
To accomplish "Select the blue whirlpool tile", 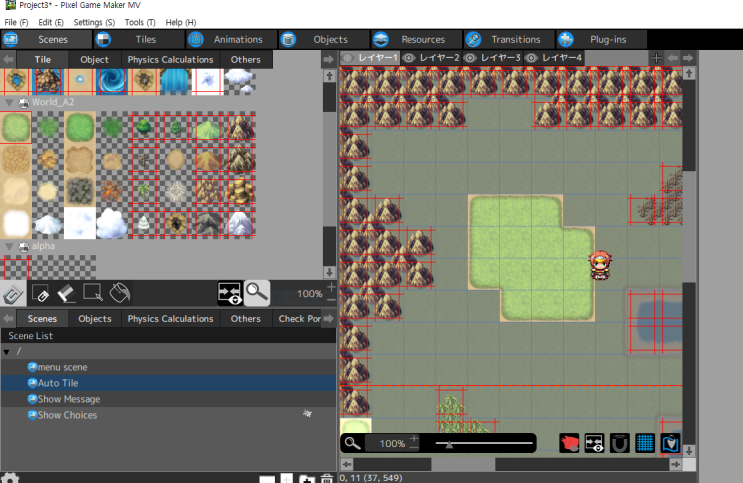I will [x=112, y=82].
